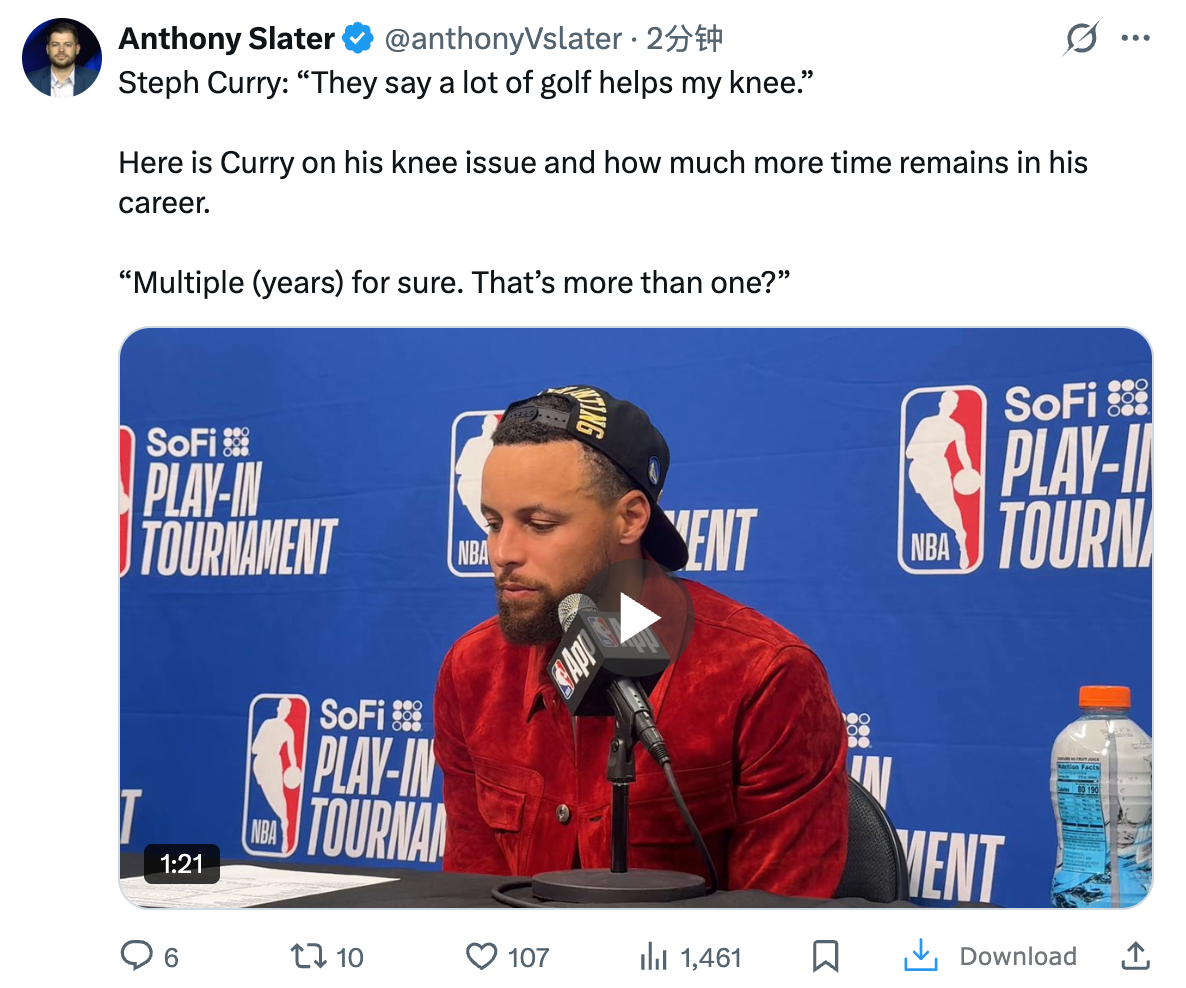Click the blue download arrow icon
This screenshot has width=1186, height=988.
coord(920,957)
